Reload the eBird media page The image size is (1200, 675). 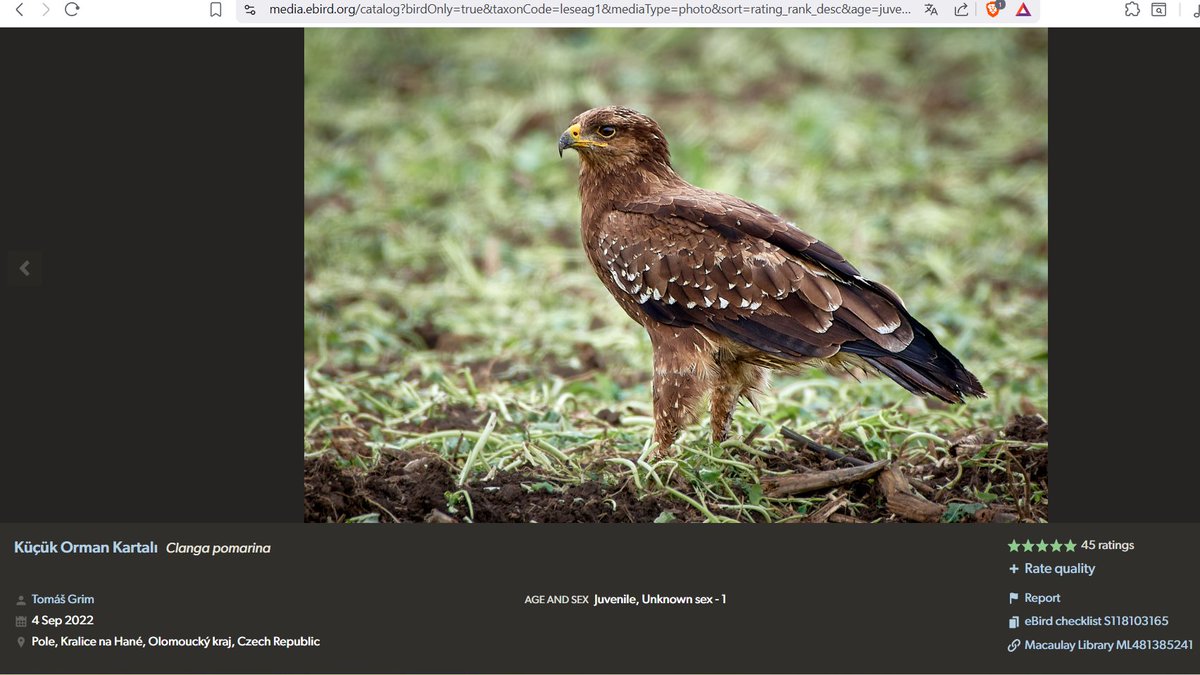pos(70,9)
